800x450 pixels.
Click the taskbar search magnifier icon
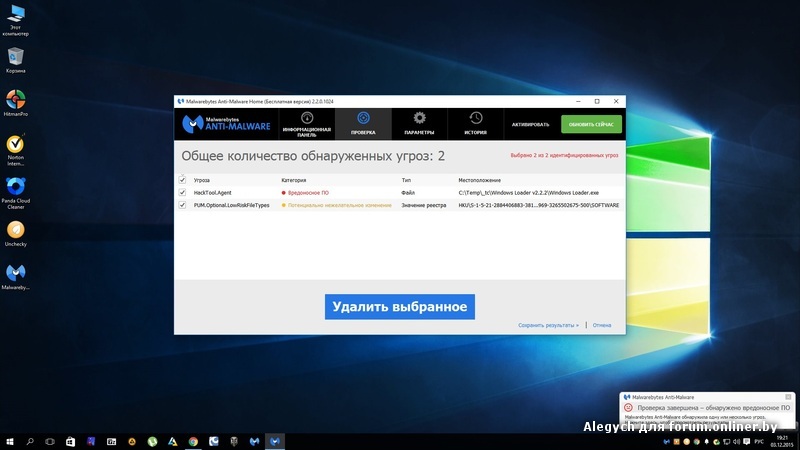[30, 442]
